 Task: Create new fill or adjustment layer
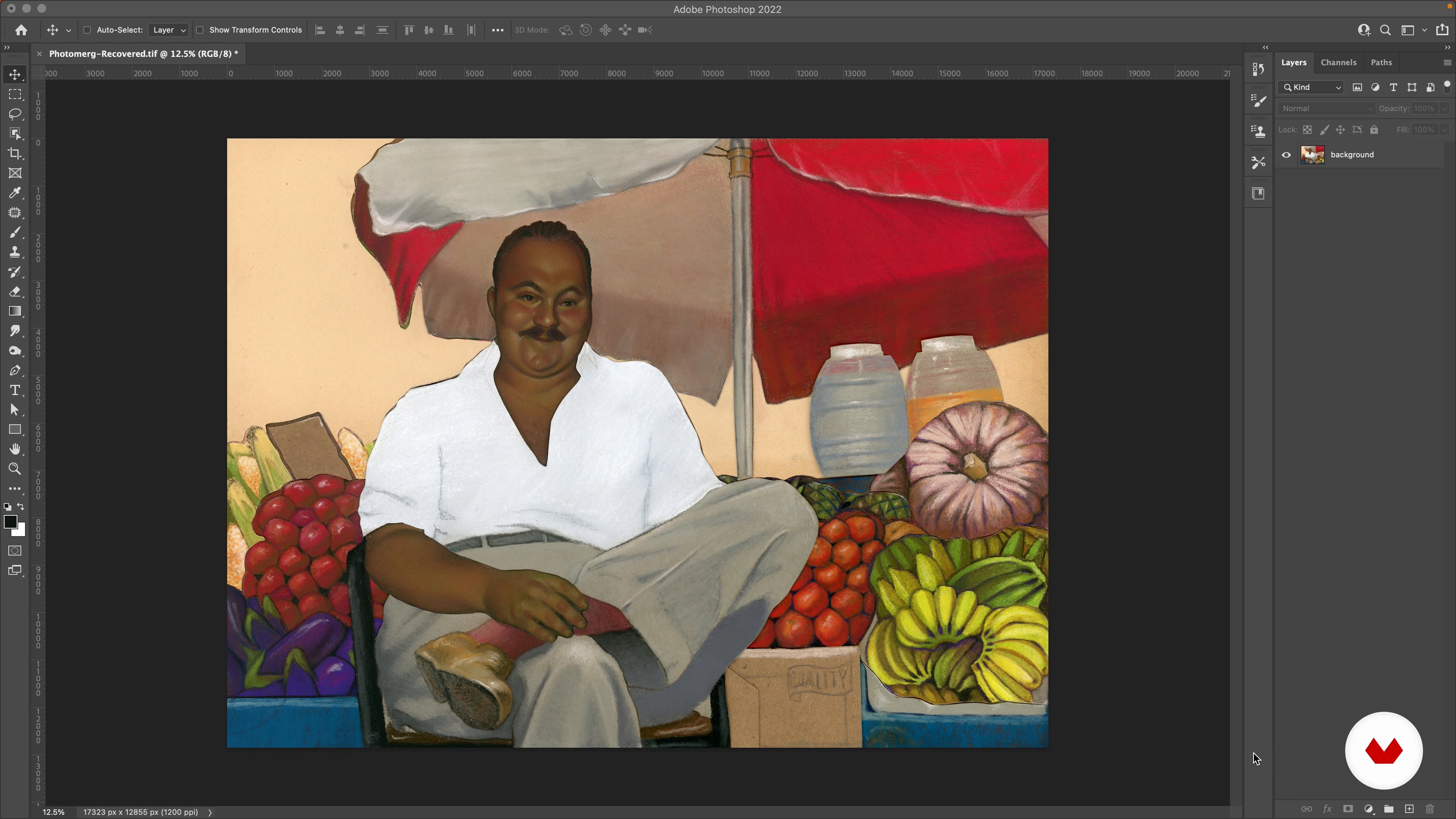point(1368,809)
